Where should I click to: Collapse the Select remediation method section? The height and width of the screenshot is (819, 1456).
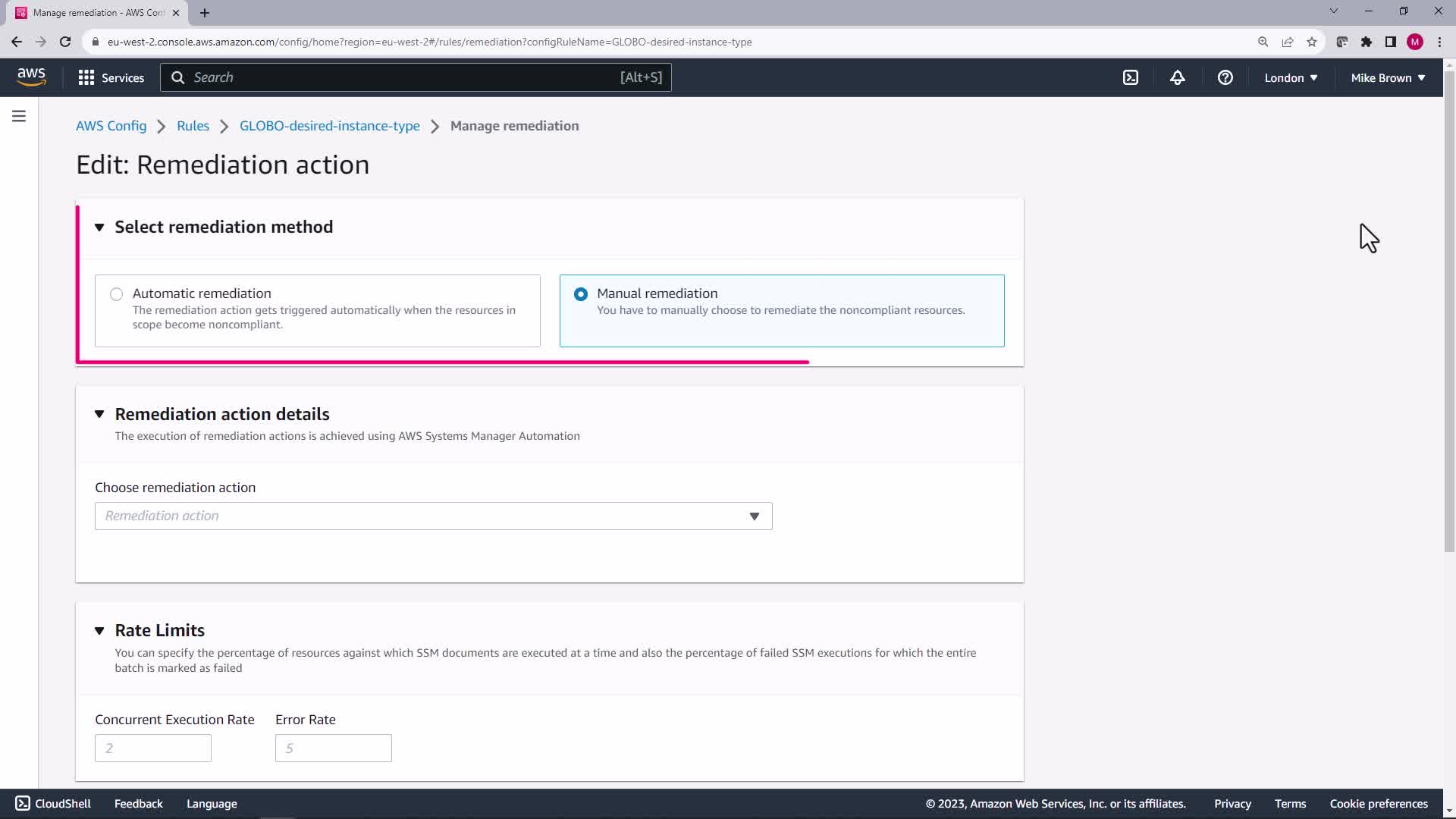[99, 227]
